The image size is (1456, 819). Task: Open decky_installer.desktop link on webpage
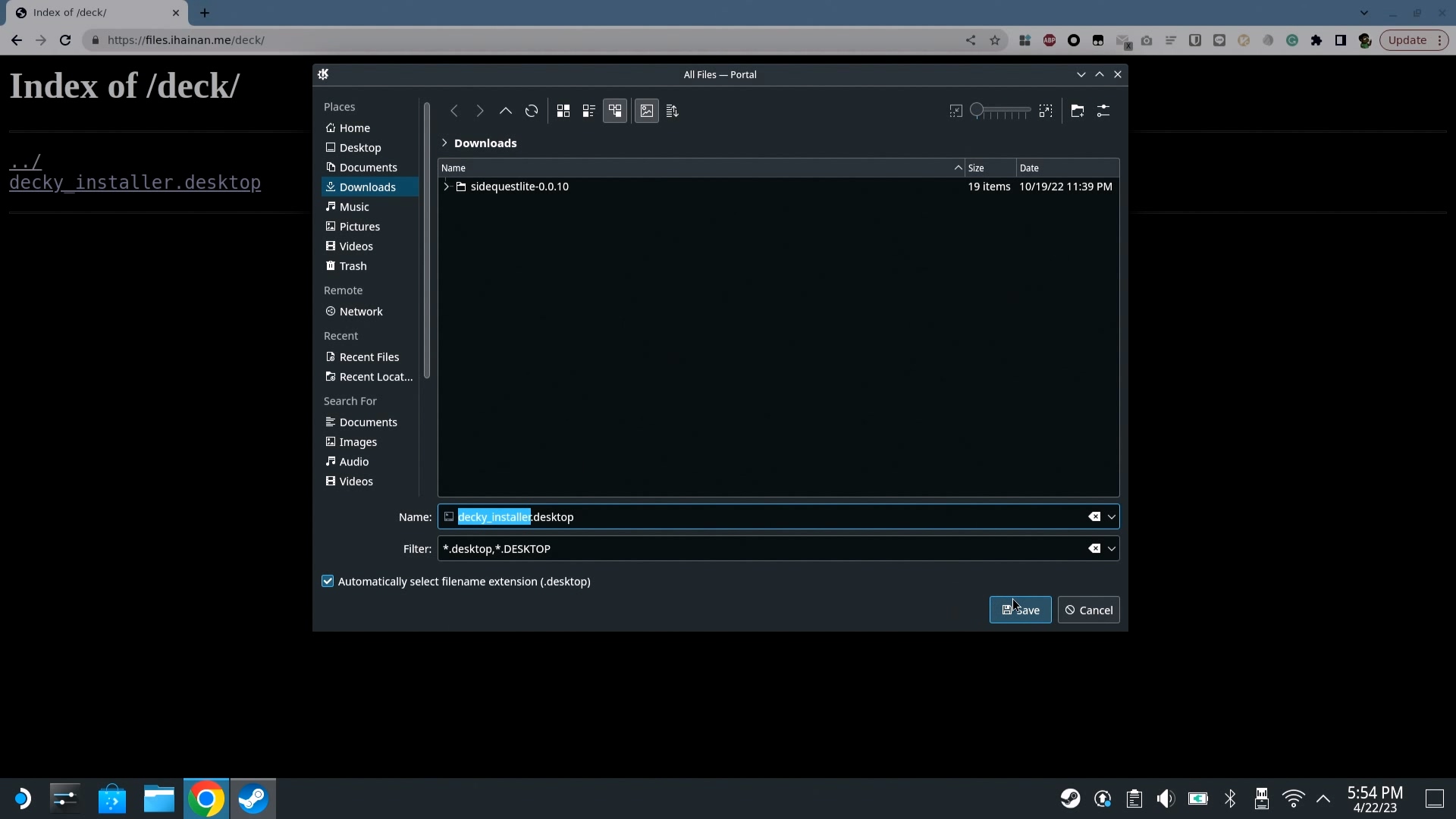[x=135, y=183]
